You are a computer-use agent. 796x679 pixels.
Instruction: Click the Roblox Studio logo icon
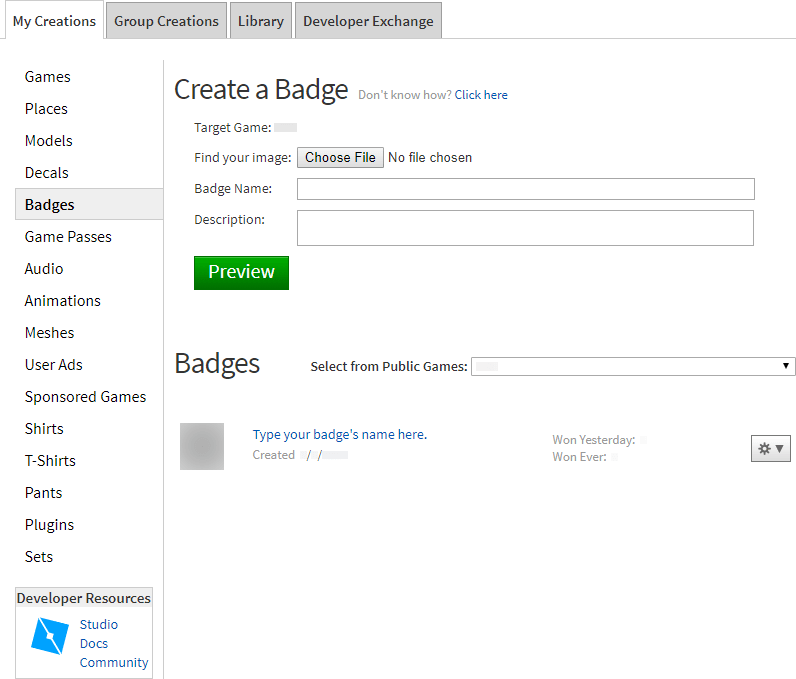50,636
